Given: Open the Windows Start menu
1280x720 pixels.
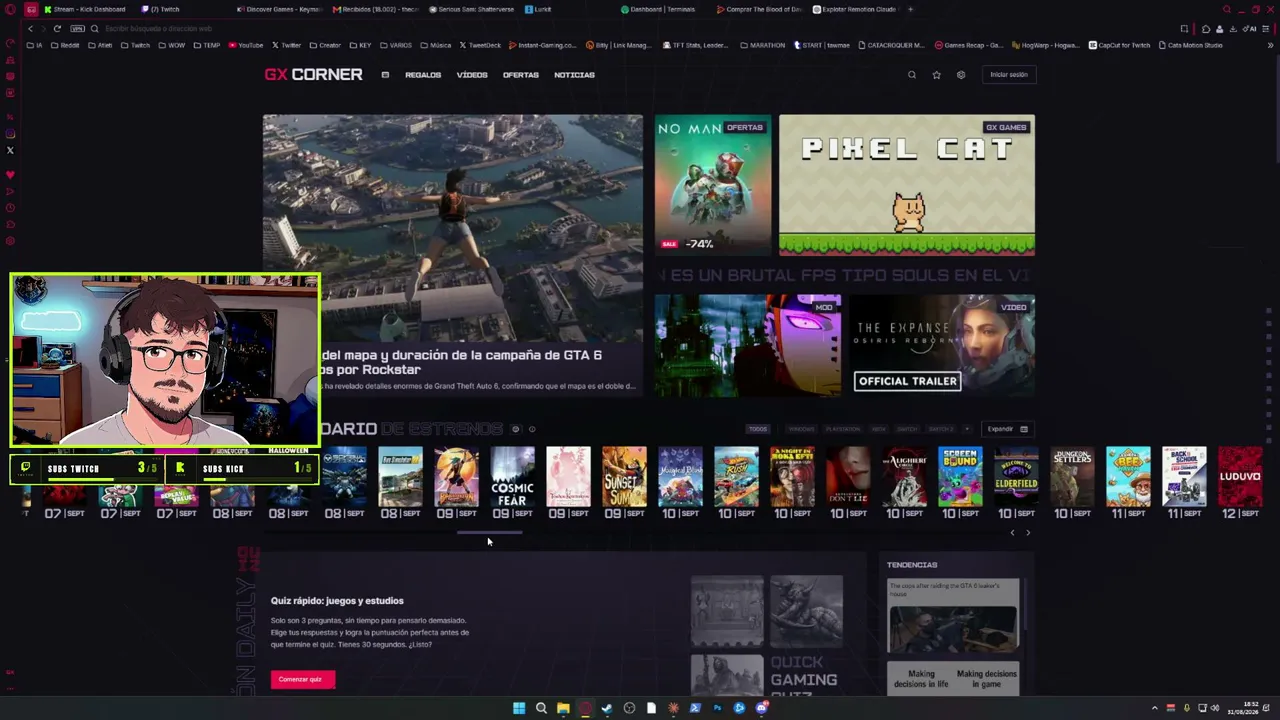Looking at the screenshot, I should coord(519,708).
